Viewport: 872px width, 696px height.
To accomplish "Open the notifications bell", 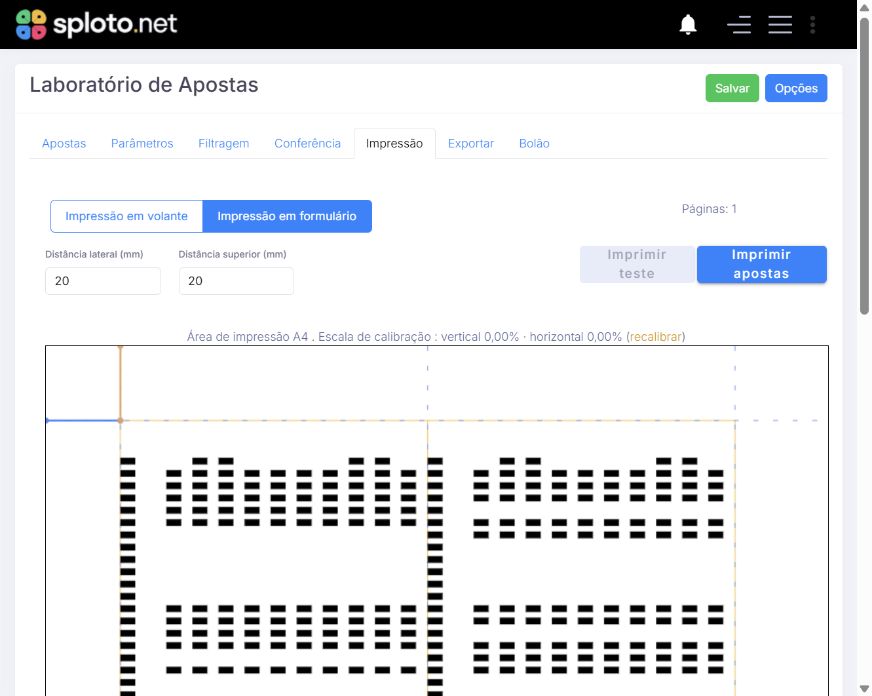I will [688, 24].
